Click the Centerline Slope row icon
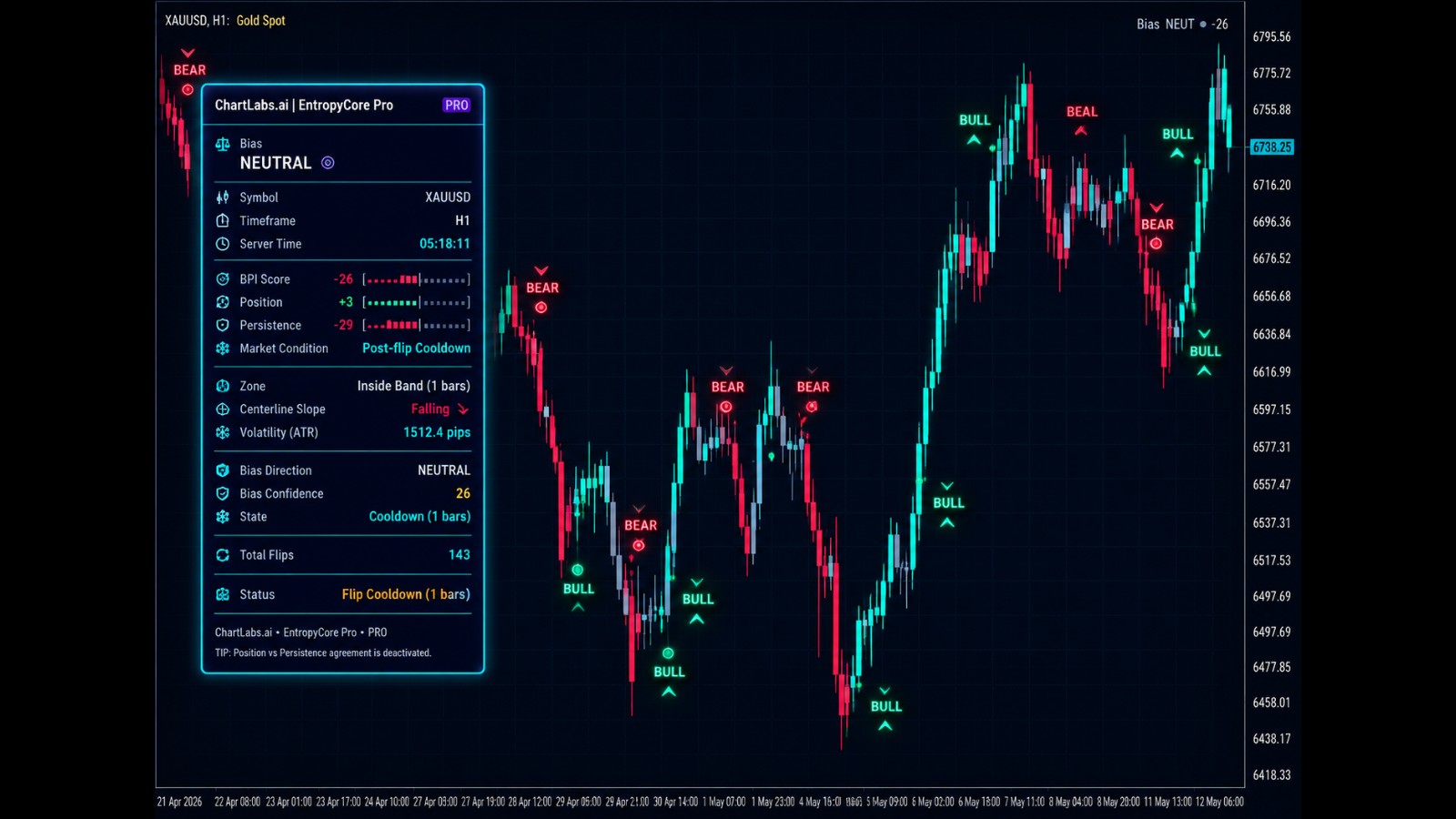Viewport: 1456px width, 819px height. (x=223, y=409)
